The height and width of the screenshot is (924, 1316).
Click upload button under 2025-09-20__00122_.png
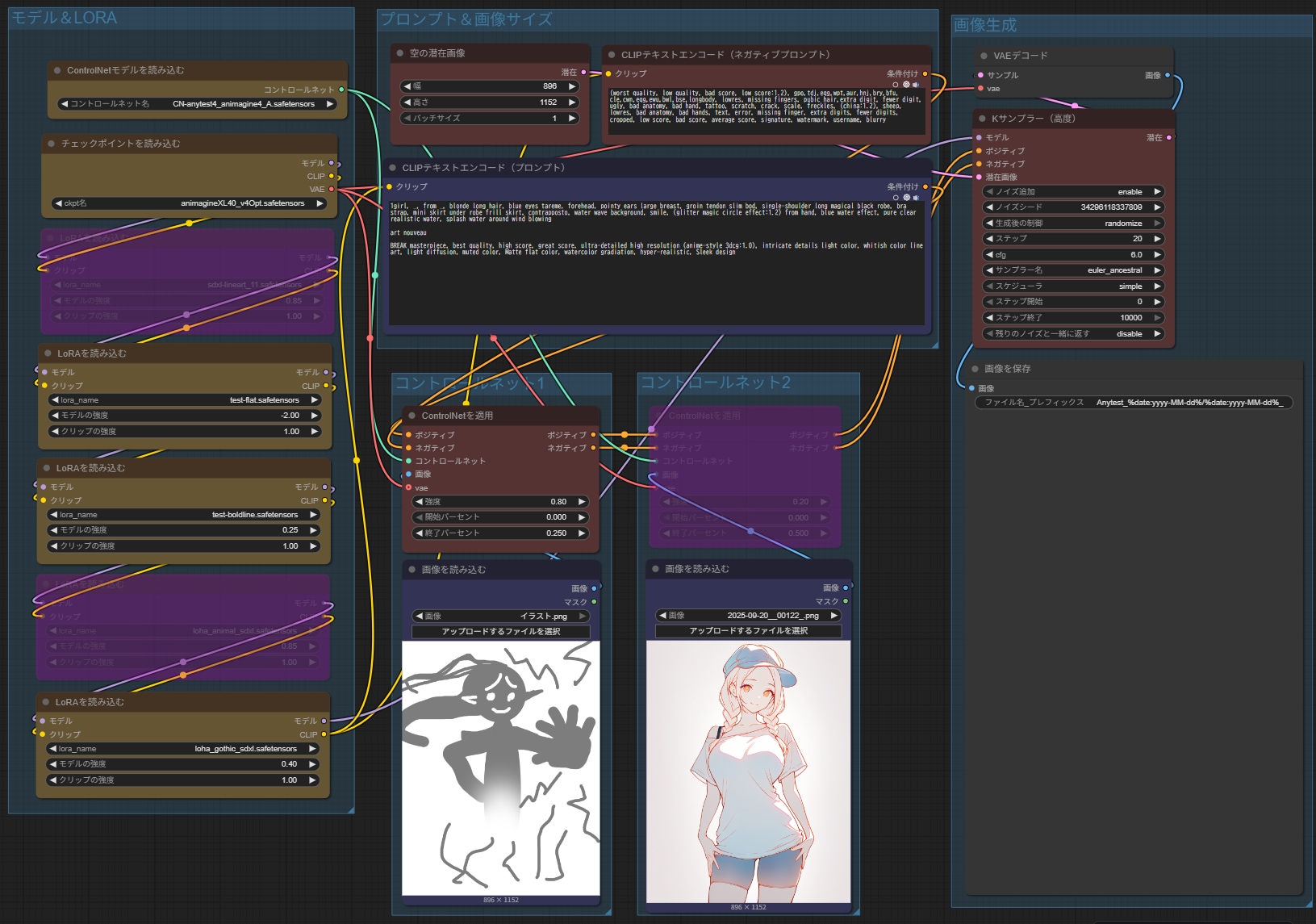coord(748,631)
